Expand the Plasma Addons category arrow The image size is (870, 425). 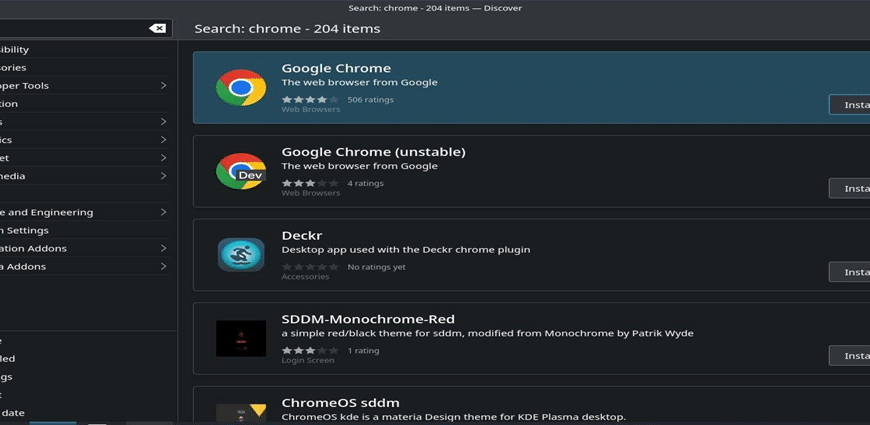(163, 266)
